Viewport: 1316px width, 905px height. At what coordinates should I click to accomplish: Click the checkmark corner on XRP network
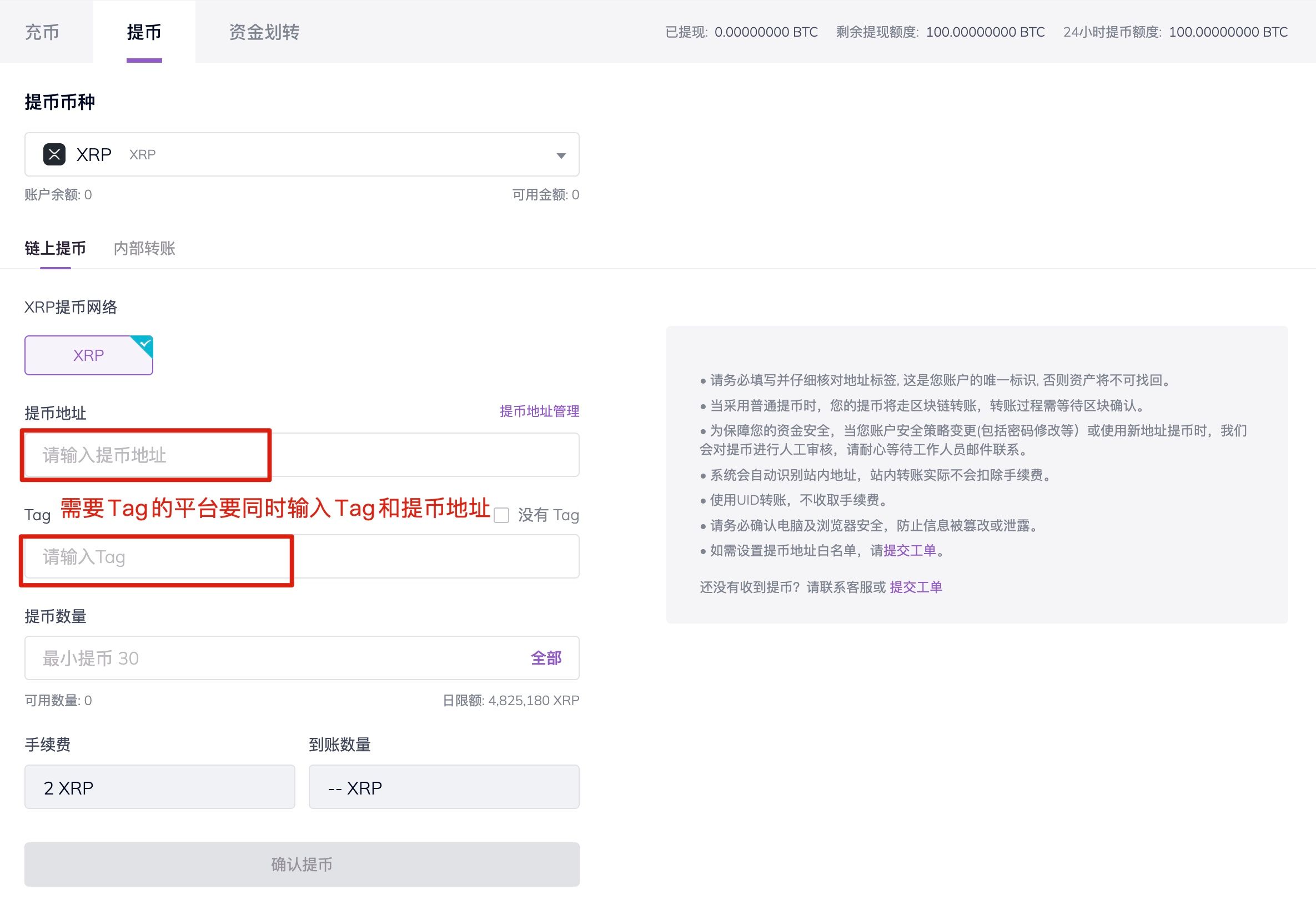click(x=145, y=343)
